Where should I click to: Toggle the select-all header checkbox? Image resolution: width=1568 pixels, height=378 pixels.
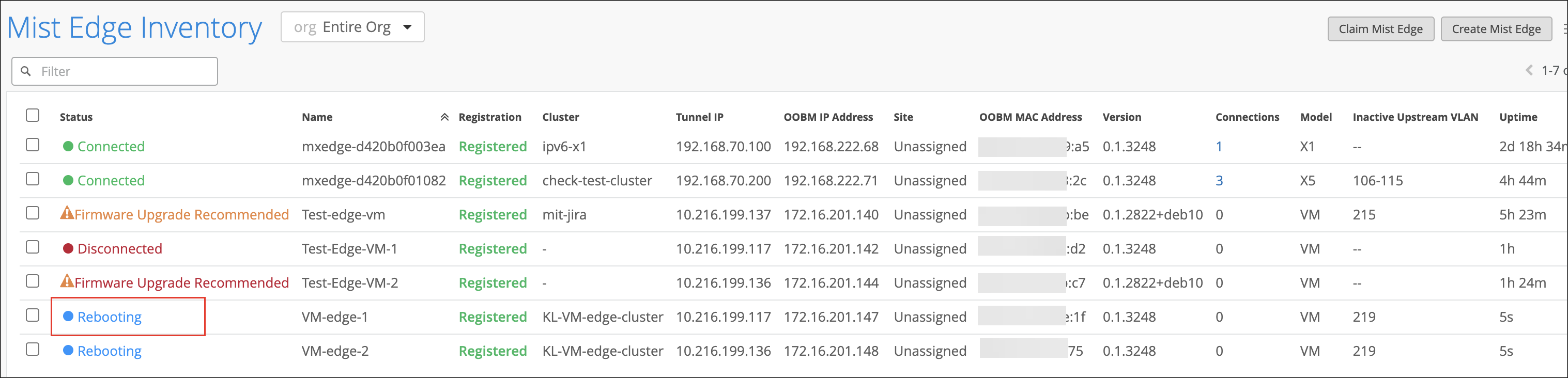33,116
